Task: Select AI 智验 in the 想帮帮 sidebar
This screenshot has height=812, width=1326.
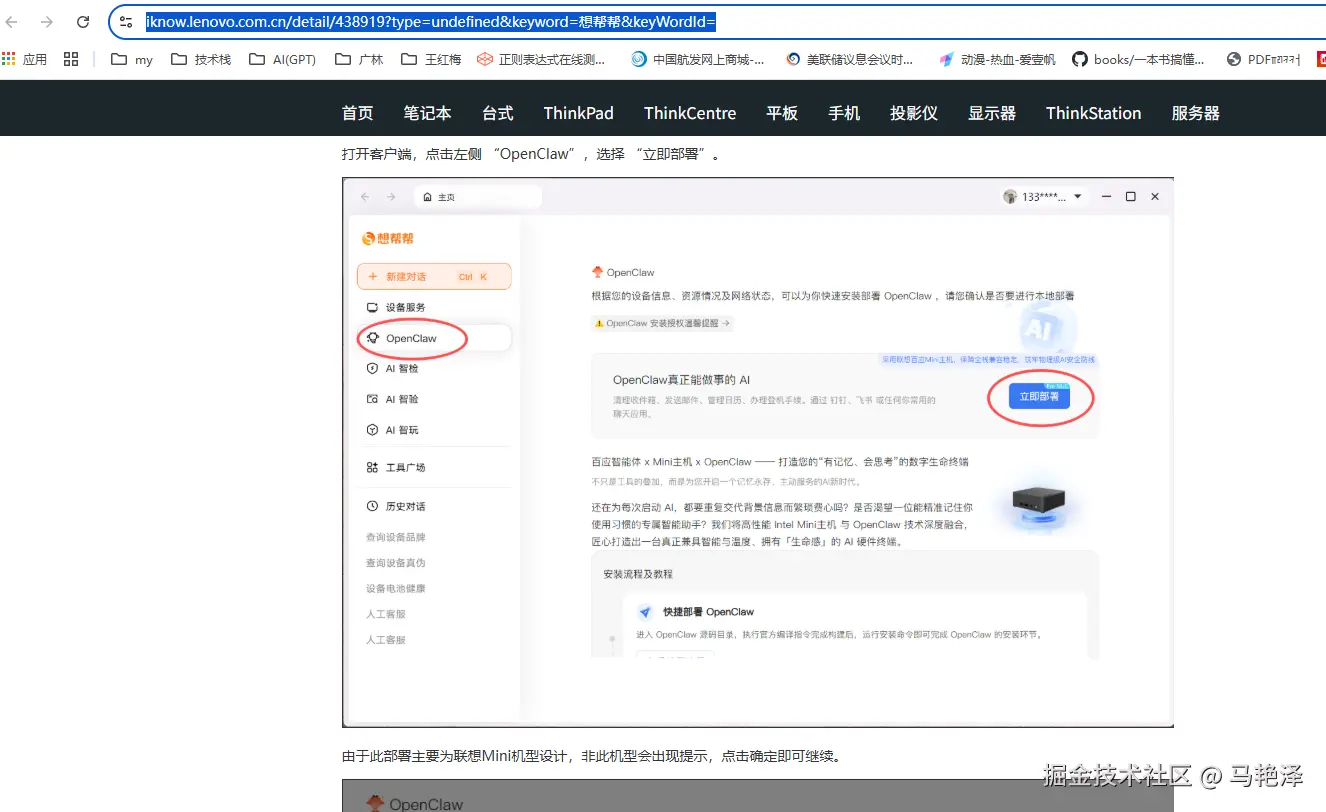Action: (x=394, y=399)
